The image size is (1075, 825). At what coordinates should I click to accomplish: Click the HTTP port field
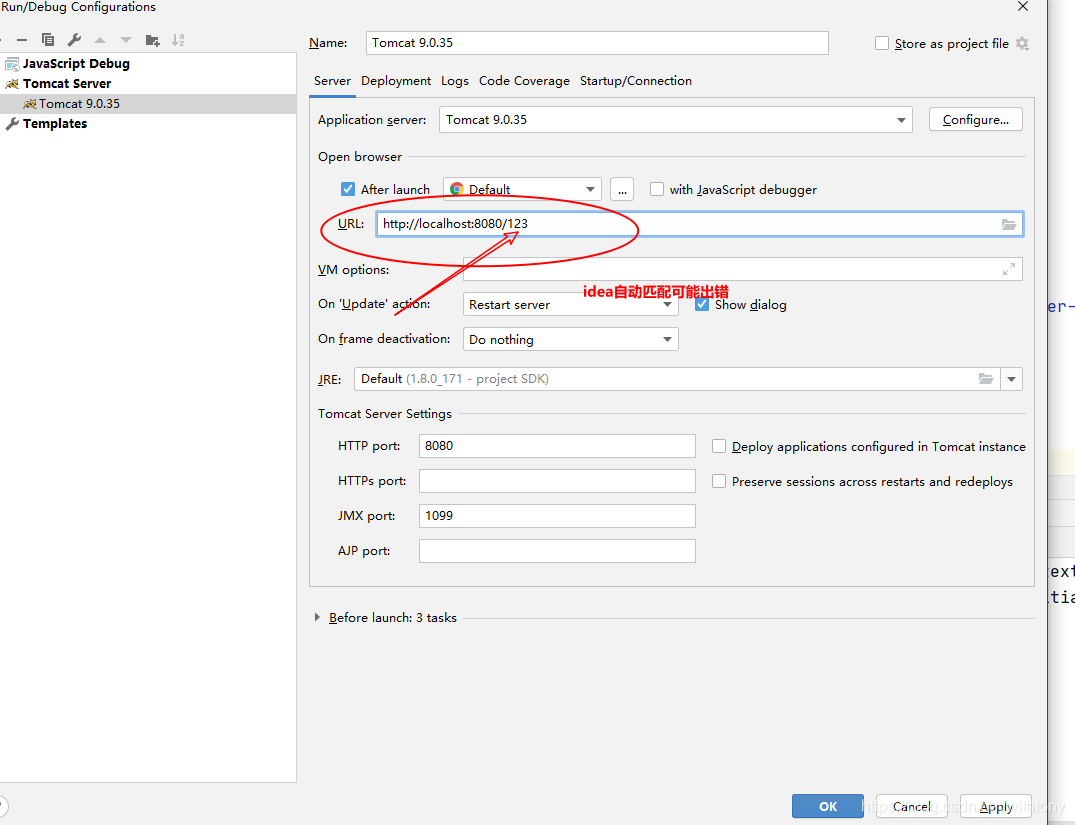pos(557,446)
